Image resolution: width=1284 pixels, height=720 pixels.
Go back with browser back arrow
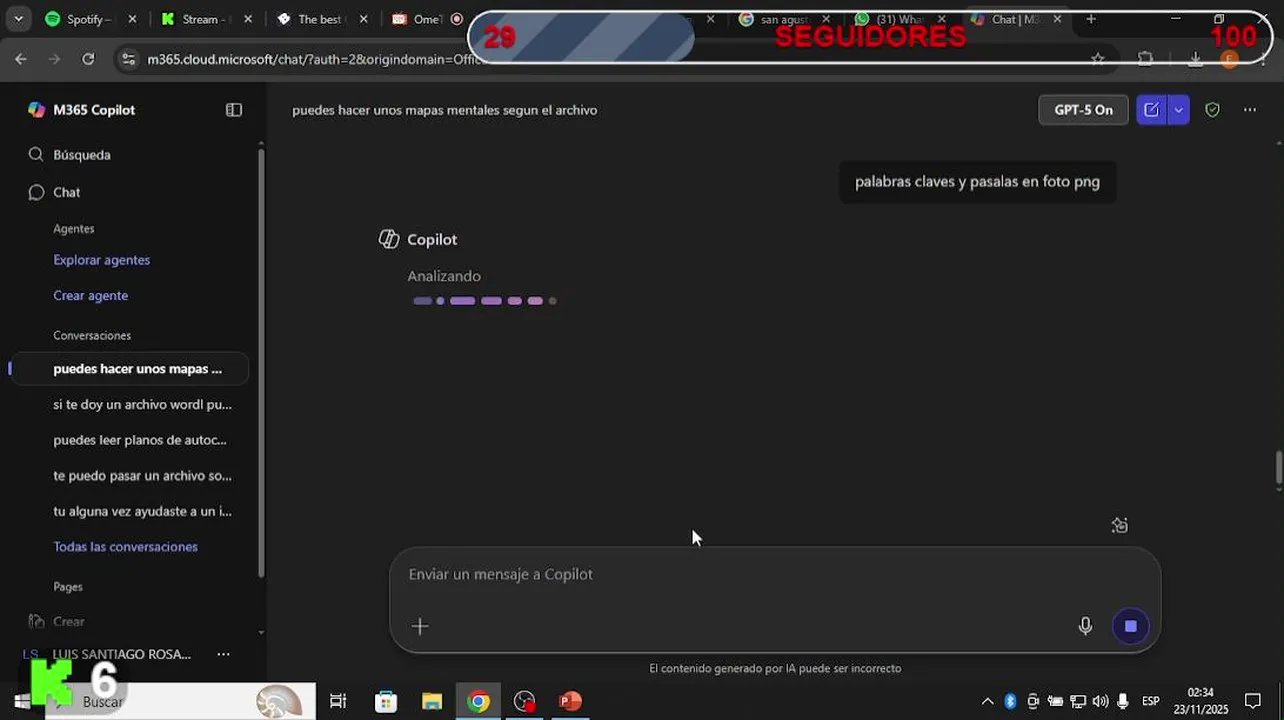21,59
